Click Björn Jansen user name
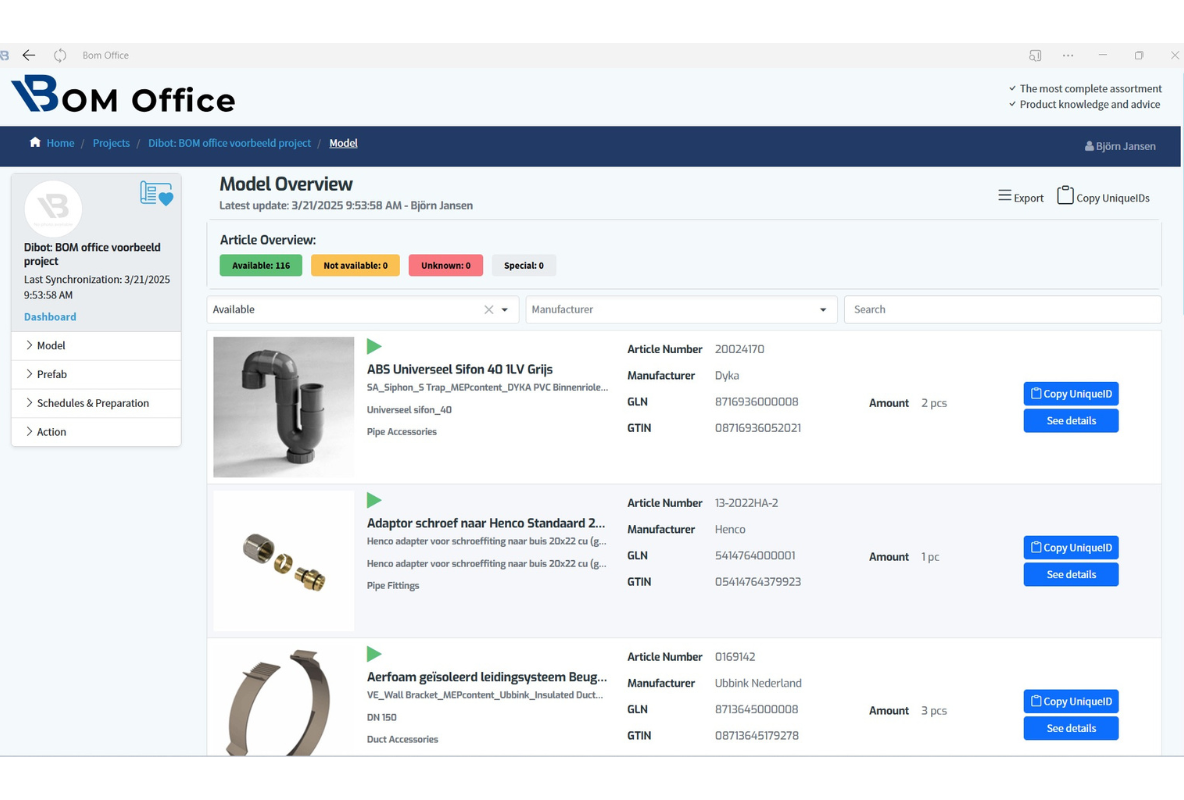The image size is (1184, 800). (x=1126, y=147)
